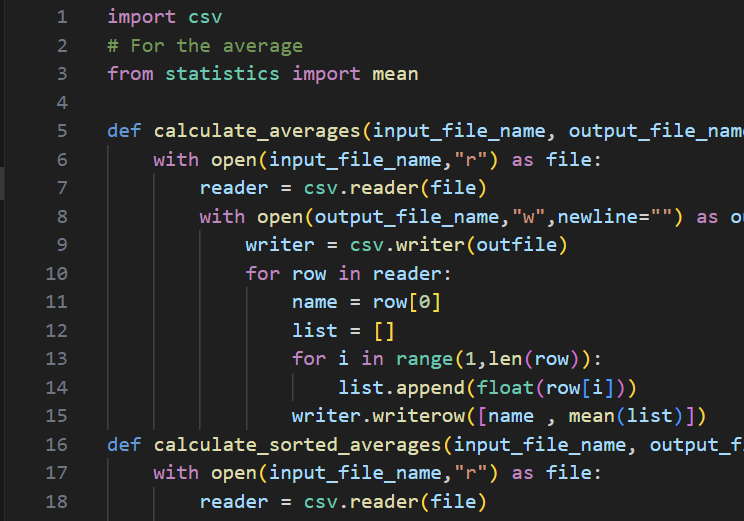Click 'mean' in the line 3 import

pyautogui.click(x=395, y=74)
